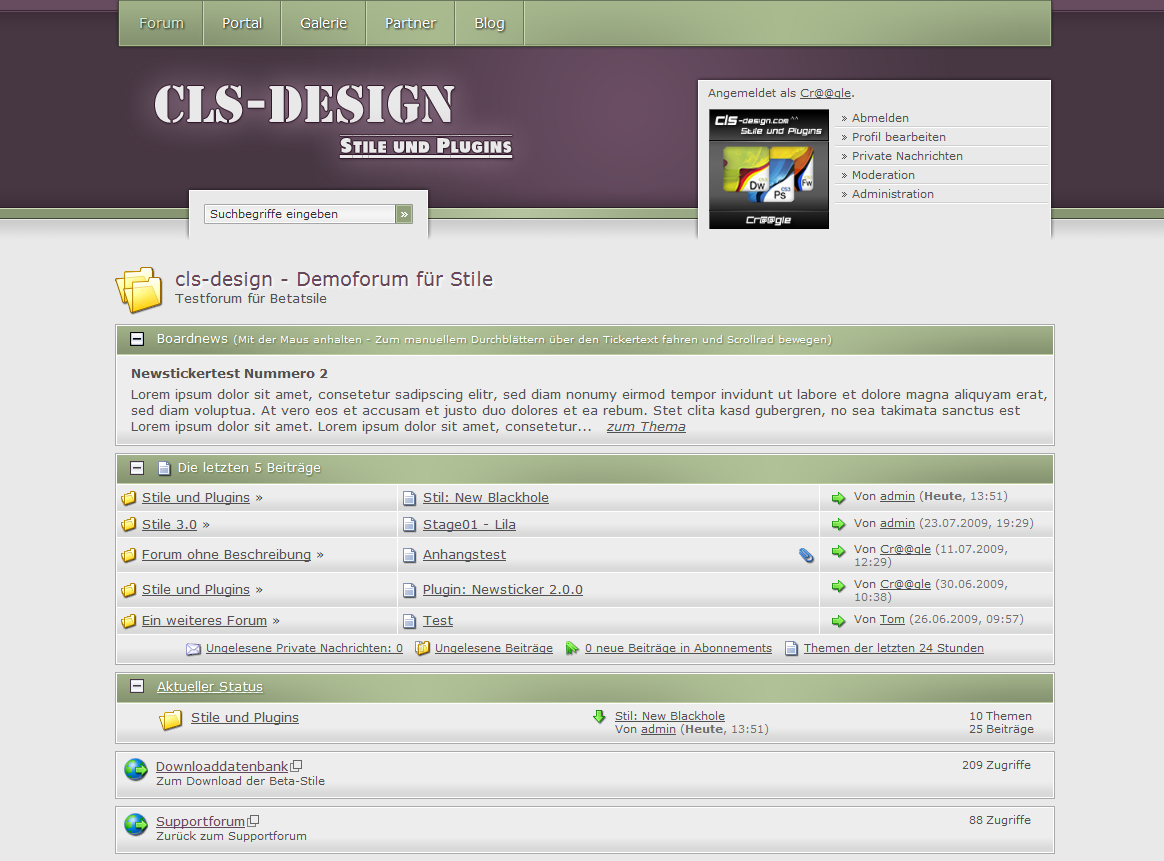This screenshot has width=1164, height=861.
Task: Collapse the Aktueller Status category
Action: [137, 687]
